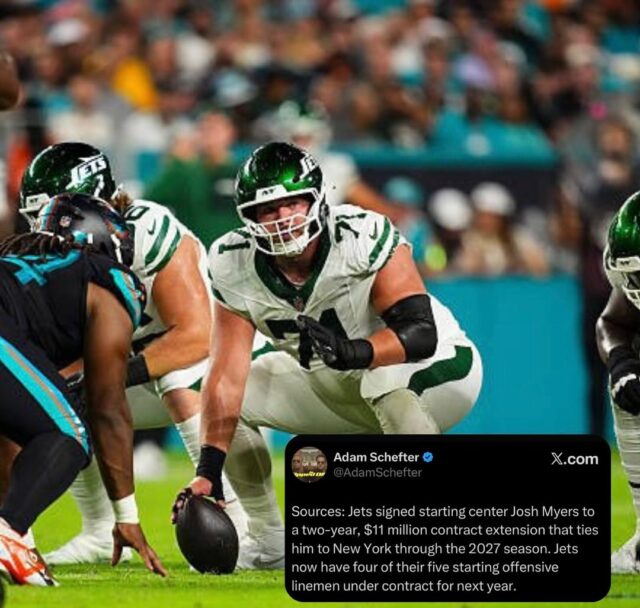Click the tweet text about Josh Myers
The height and width of the screenshot is (608, 640).
click(445, 548)
